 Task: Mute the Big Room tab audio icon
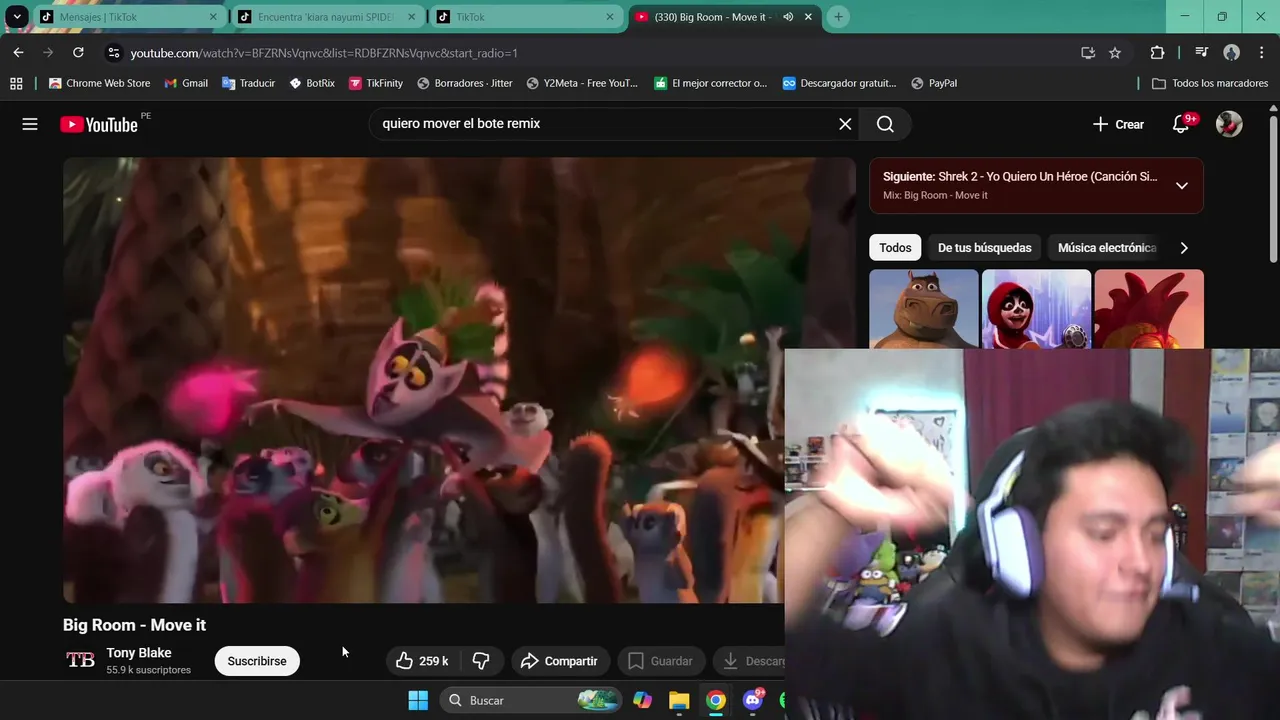(788, 17)
